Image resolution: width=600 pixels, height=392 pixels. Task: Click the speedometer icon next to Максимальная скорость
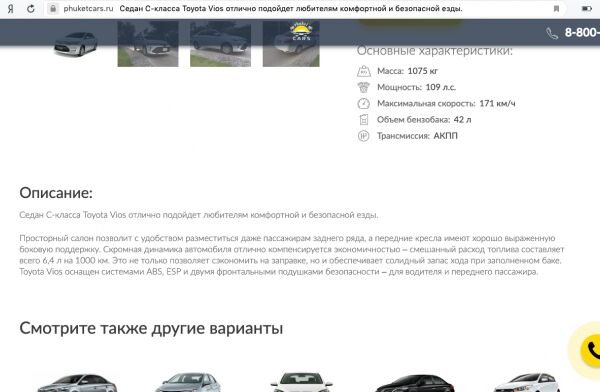coord(364,103)
